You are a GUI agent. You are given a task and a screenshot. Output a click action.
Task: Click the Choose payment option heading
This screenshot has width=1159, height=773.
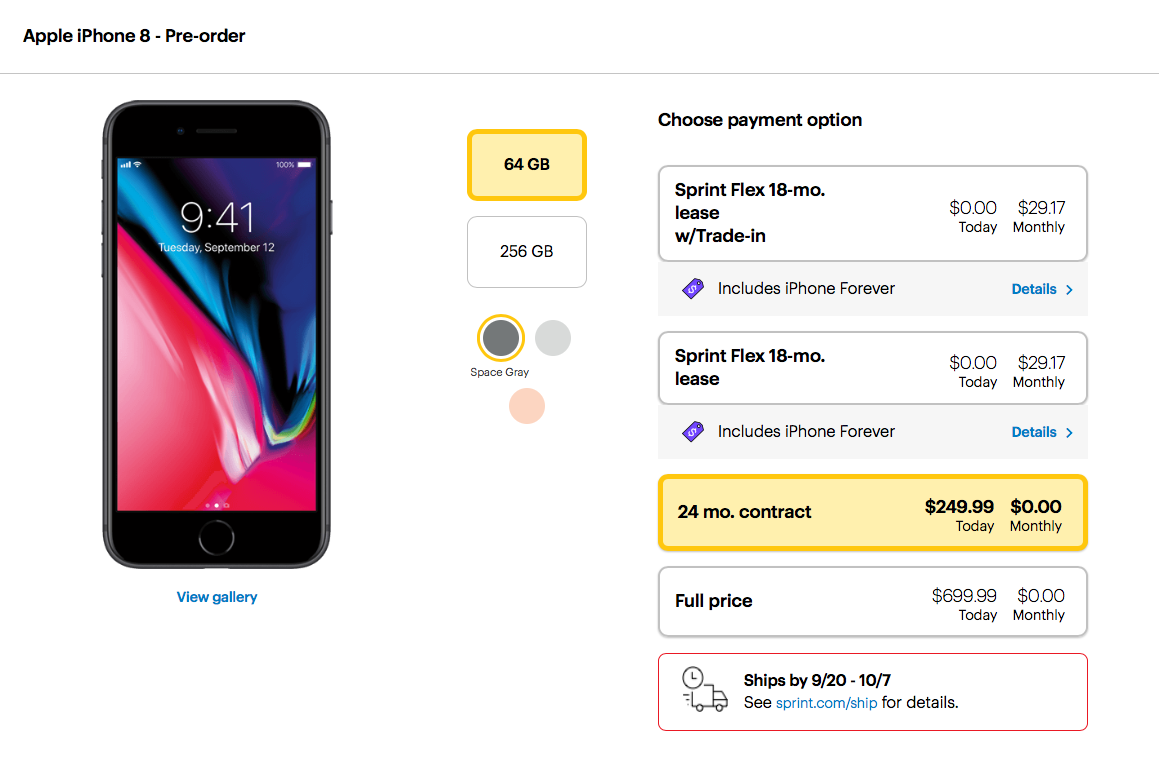[759, 120]
